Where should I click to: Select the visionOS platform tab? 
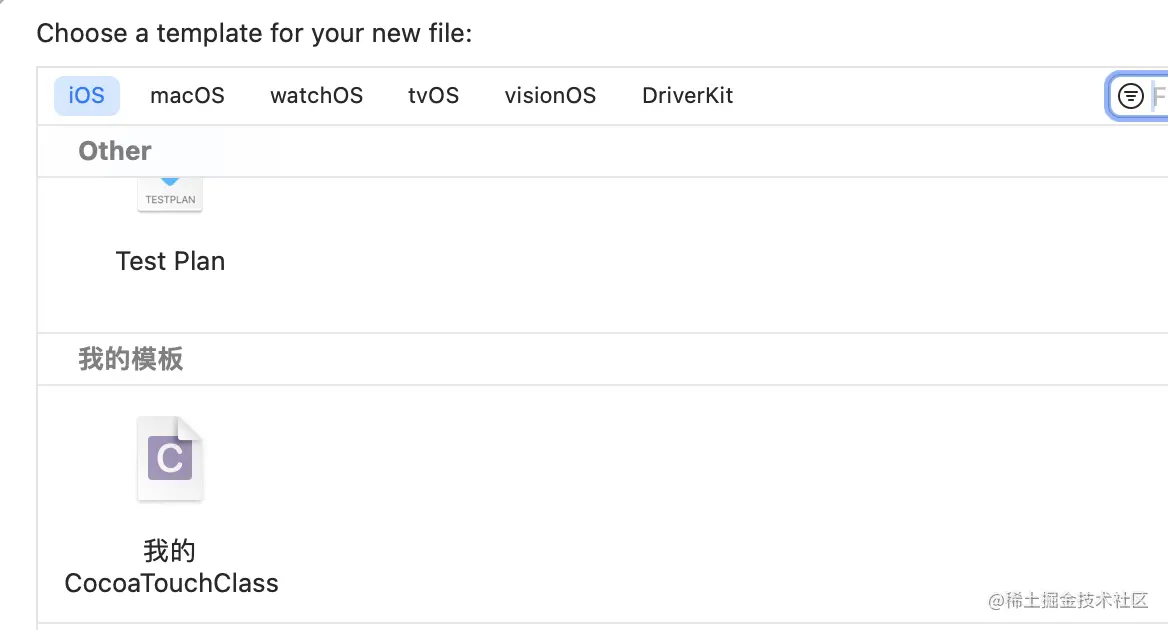550,95
